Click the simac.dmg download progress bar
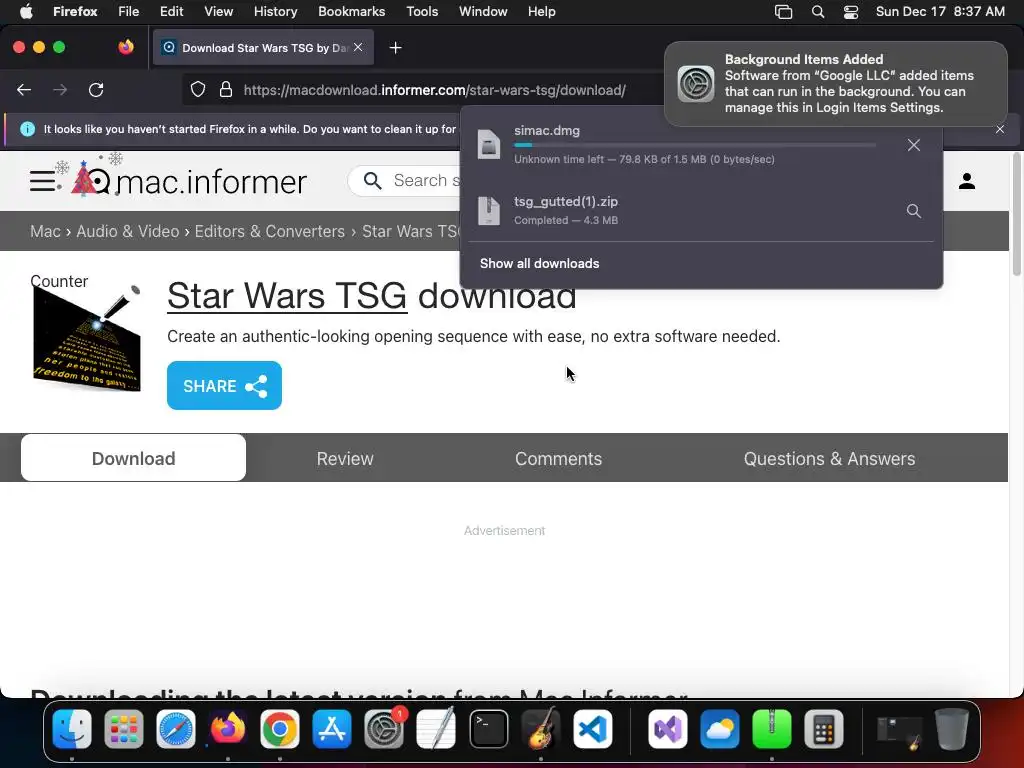 pos(695,145)
